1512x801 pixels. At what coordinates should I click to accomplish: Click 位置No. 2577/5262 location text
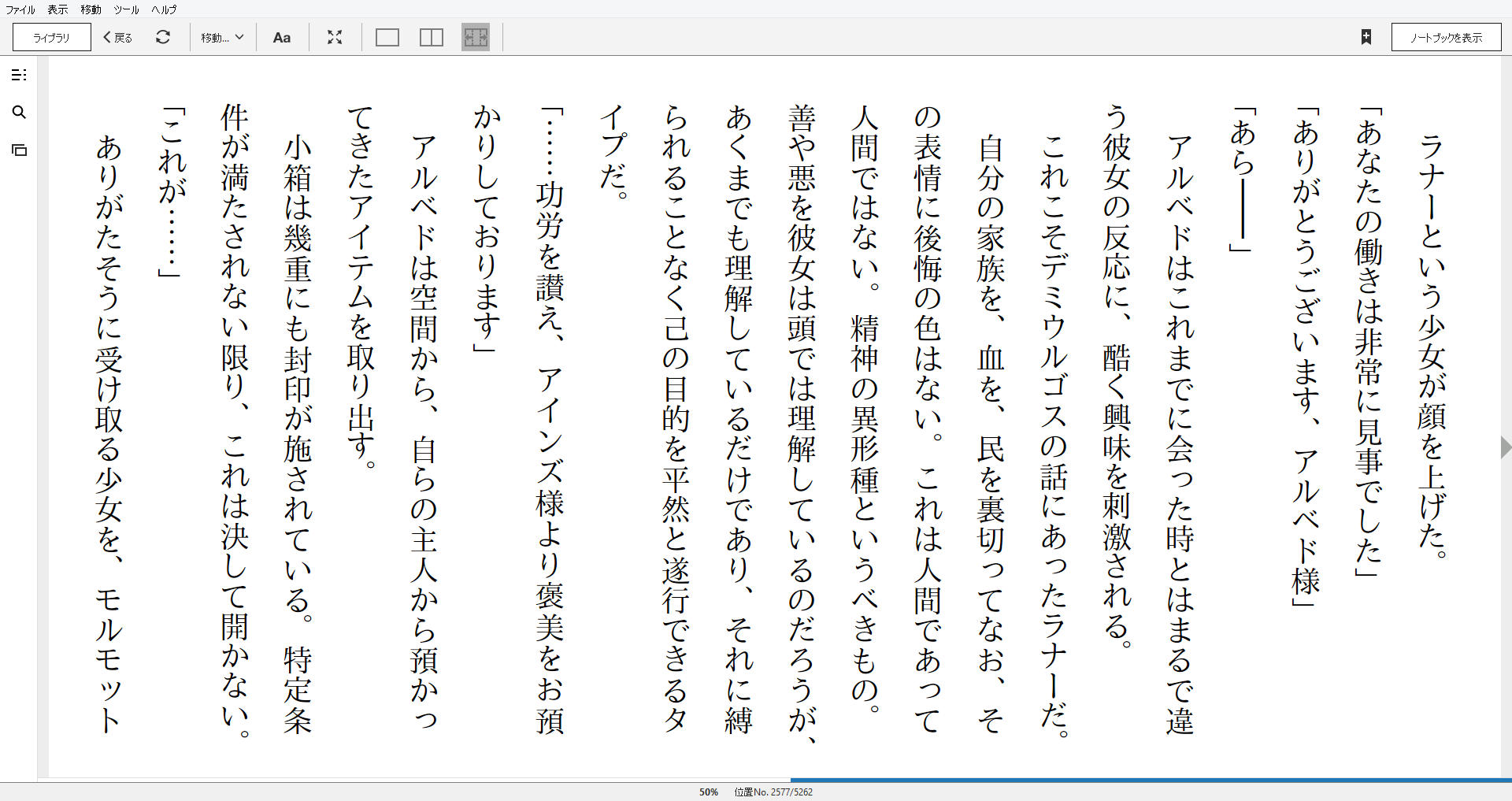tap(773, 792)
